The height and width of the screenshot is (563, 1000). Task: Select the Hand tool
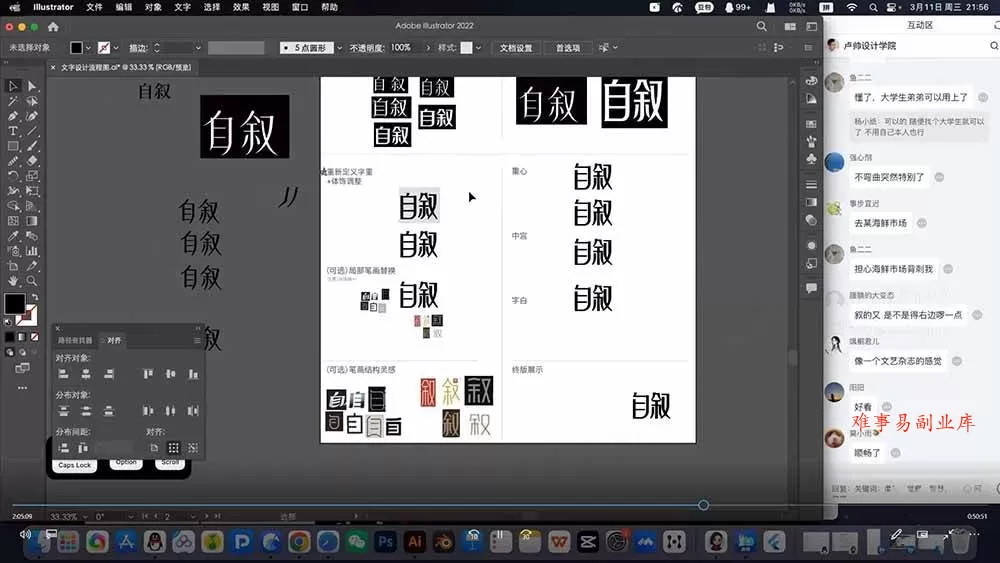(13, 281)
